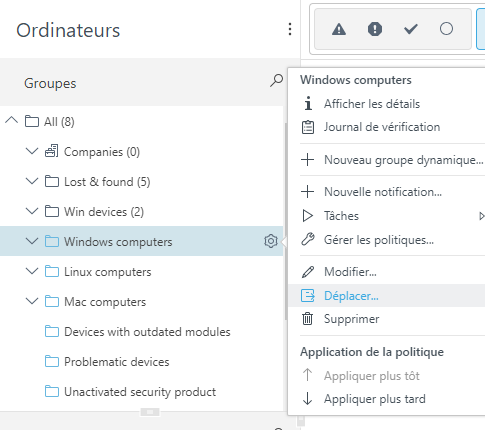Open the three-dot menu beside Ordinateurs
485x430 pixels.
tap(290, 29)
